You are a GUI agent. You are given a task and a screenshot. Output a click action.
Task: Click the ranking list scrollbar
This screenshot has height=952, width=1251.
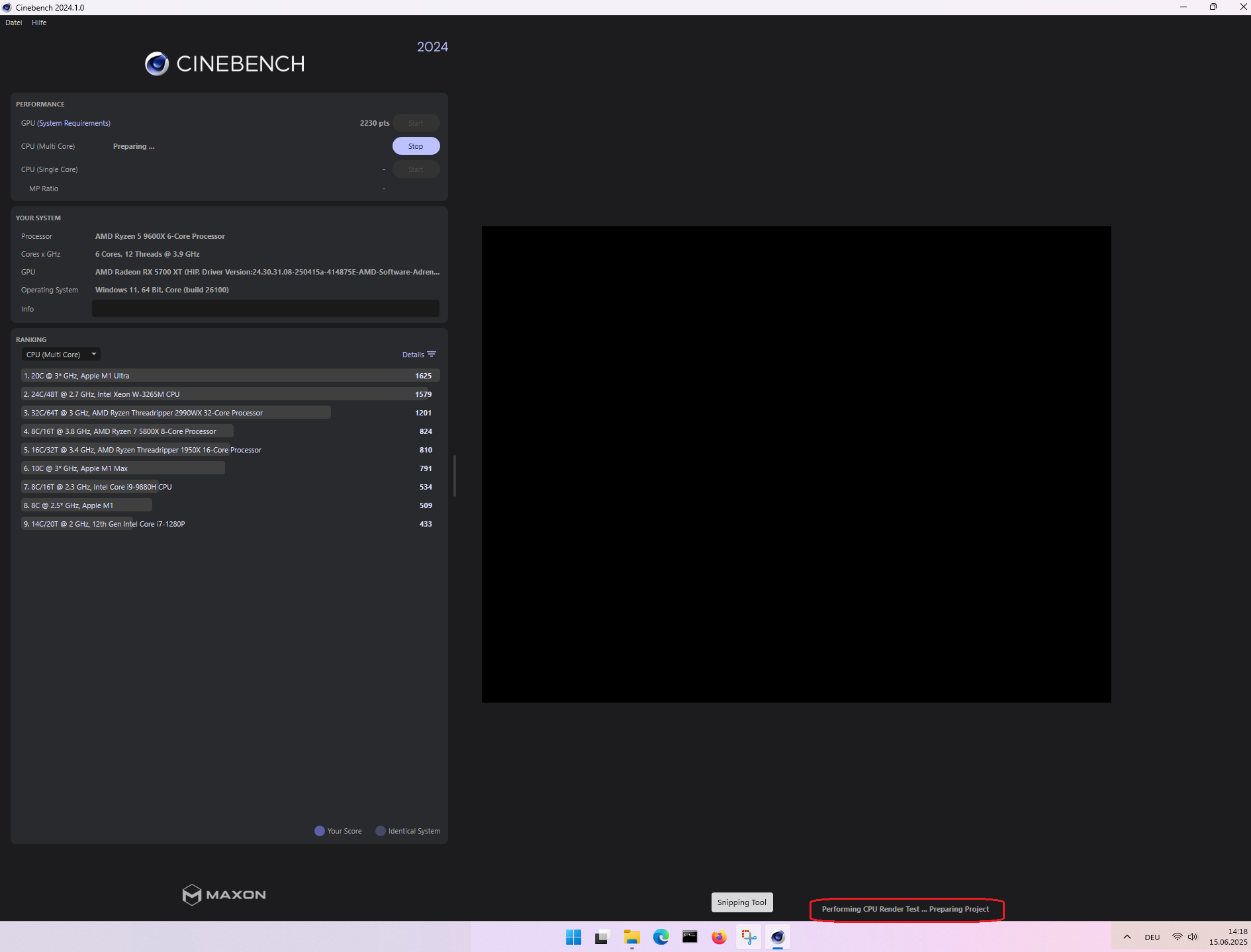click(454, 475)
